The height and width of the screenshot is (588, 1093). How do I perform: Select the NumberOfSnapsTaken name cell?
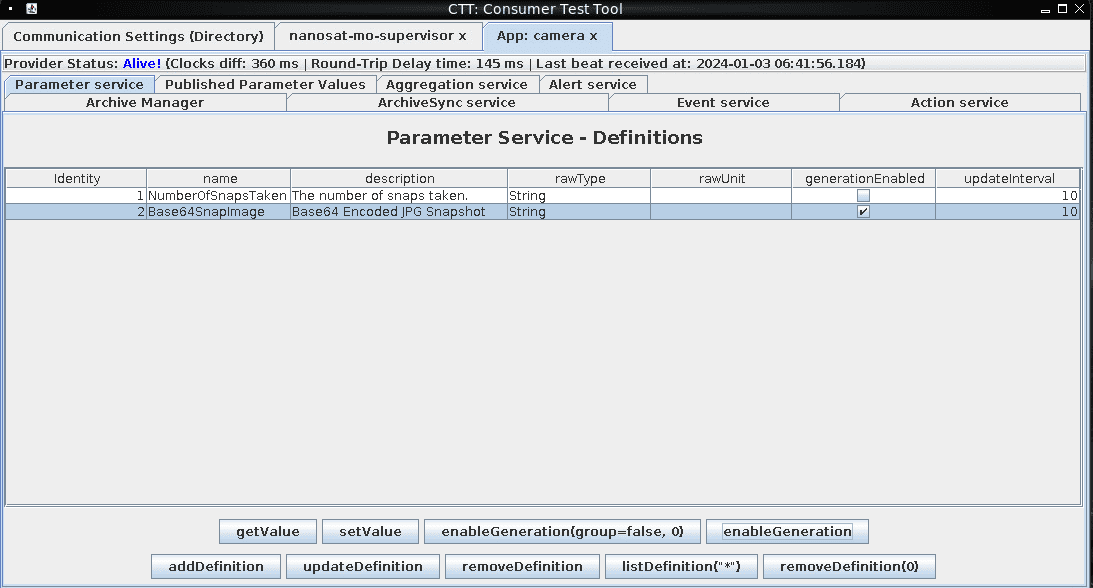pos(218,196)
